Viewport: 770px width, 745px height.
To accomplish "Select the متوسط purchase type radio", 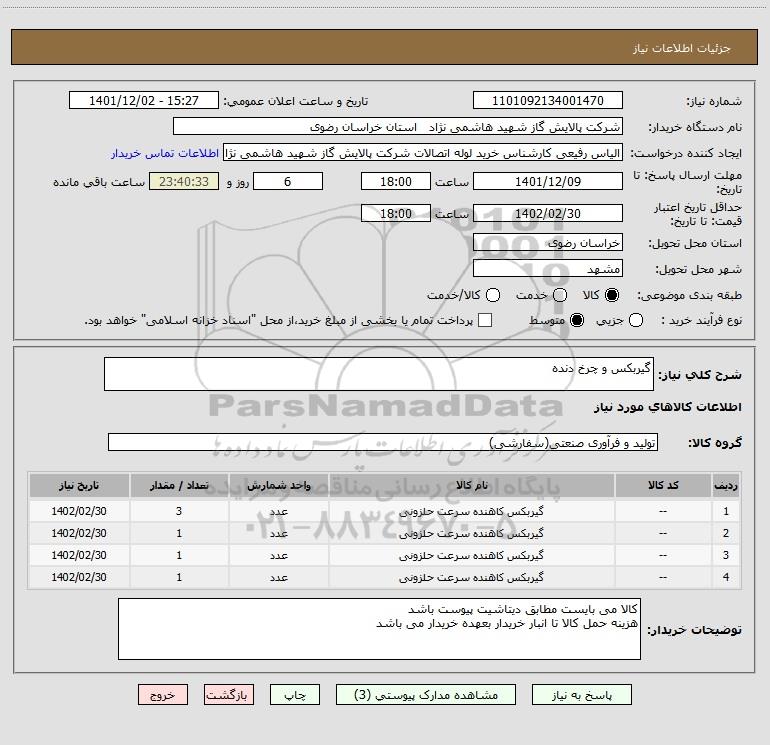I will (577, 320).
